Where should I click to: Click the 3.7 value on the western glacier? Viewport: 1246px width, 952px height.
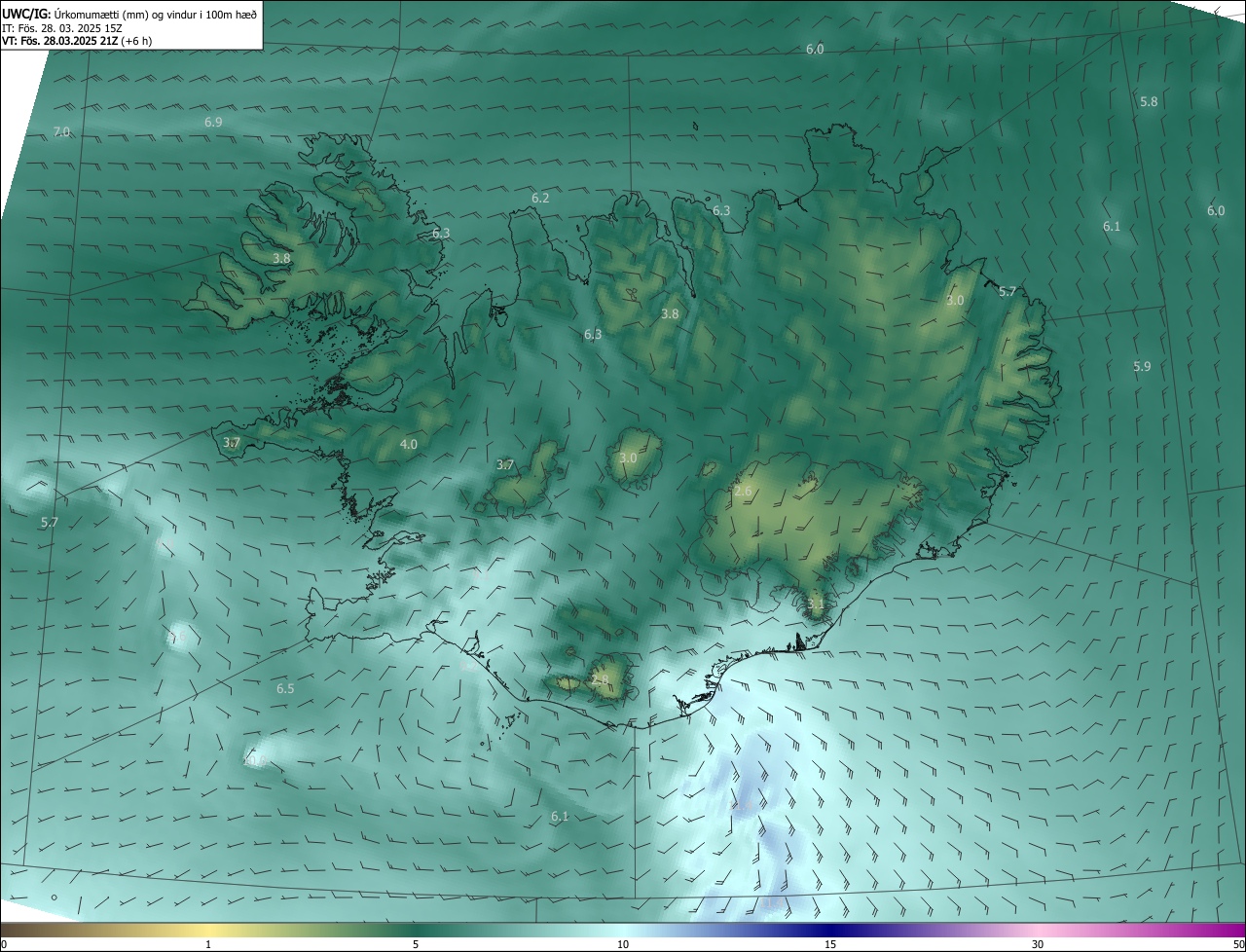coord(504,465)
